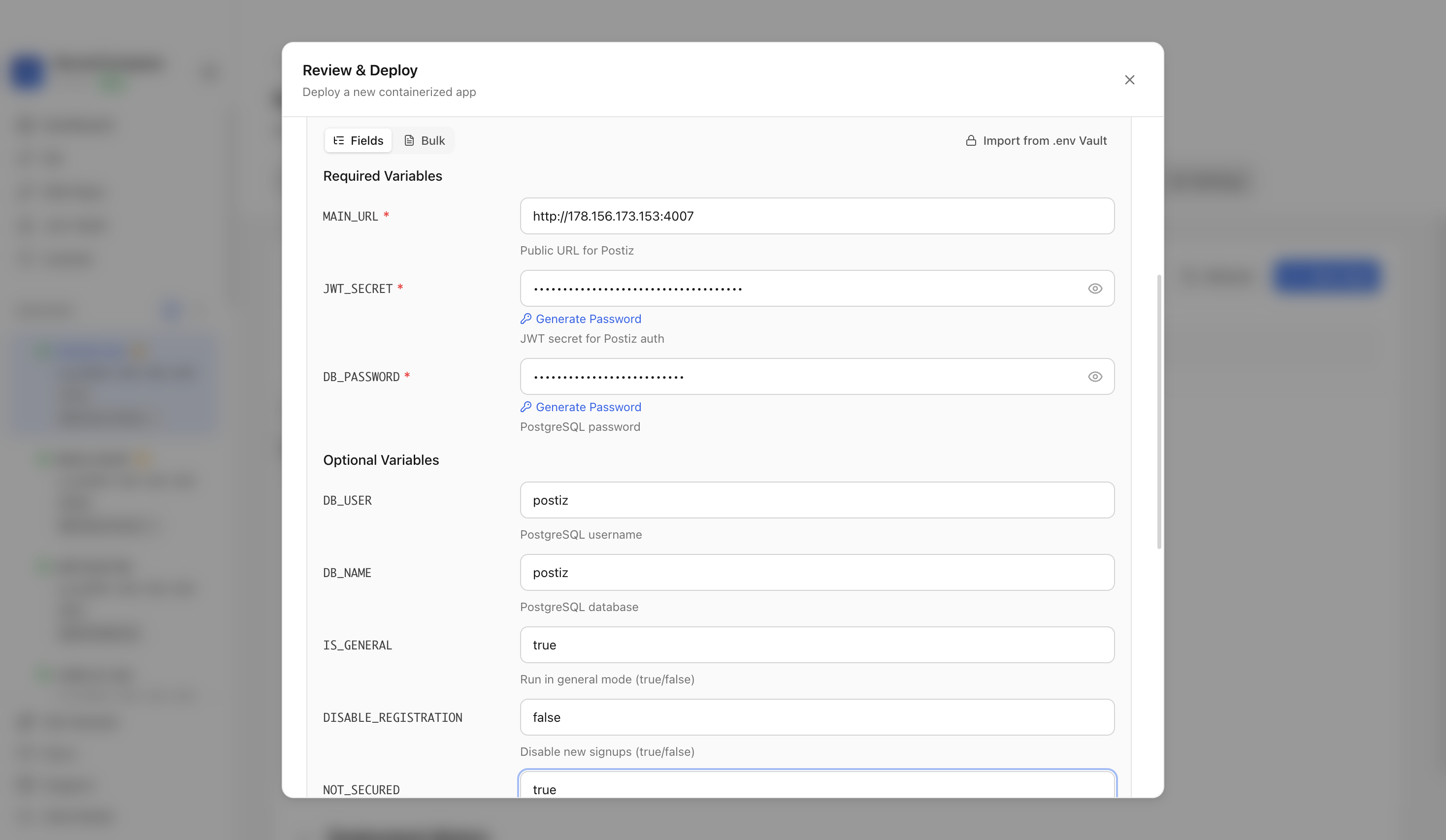Image resolution: width=1446 pixels, height=840 pixels.
Task: Click the DB_PASSWORD password field
Action: pyautogui.click(x=817, y=376)
